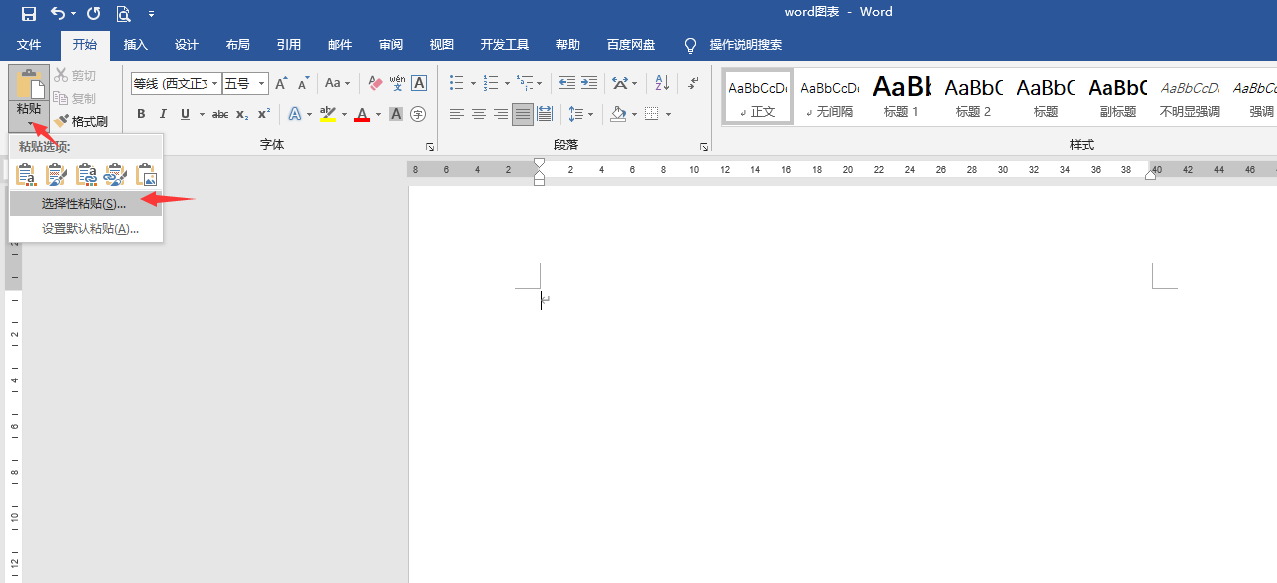Screen dimensions: 1277x583
Task: Apply the 无间隔 No Spacing style
Action: (x=830, y=96)
